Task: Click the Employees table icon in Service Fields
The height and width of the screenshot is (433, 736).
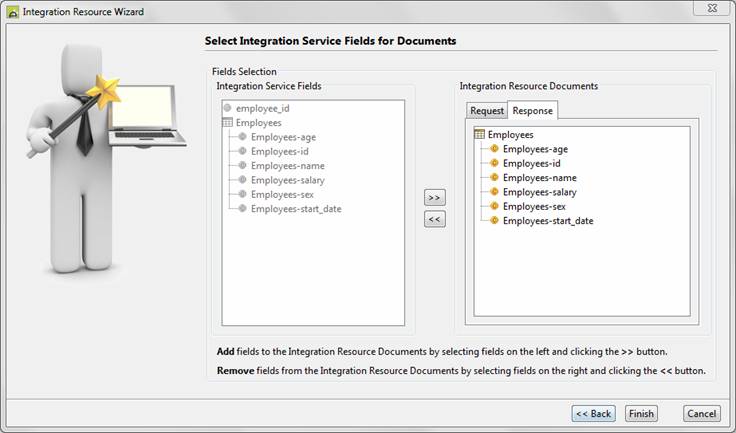Action: click(228, 122)
